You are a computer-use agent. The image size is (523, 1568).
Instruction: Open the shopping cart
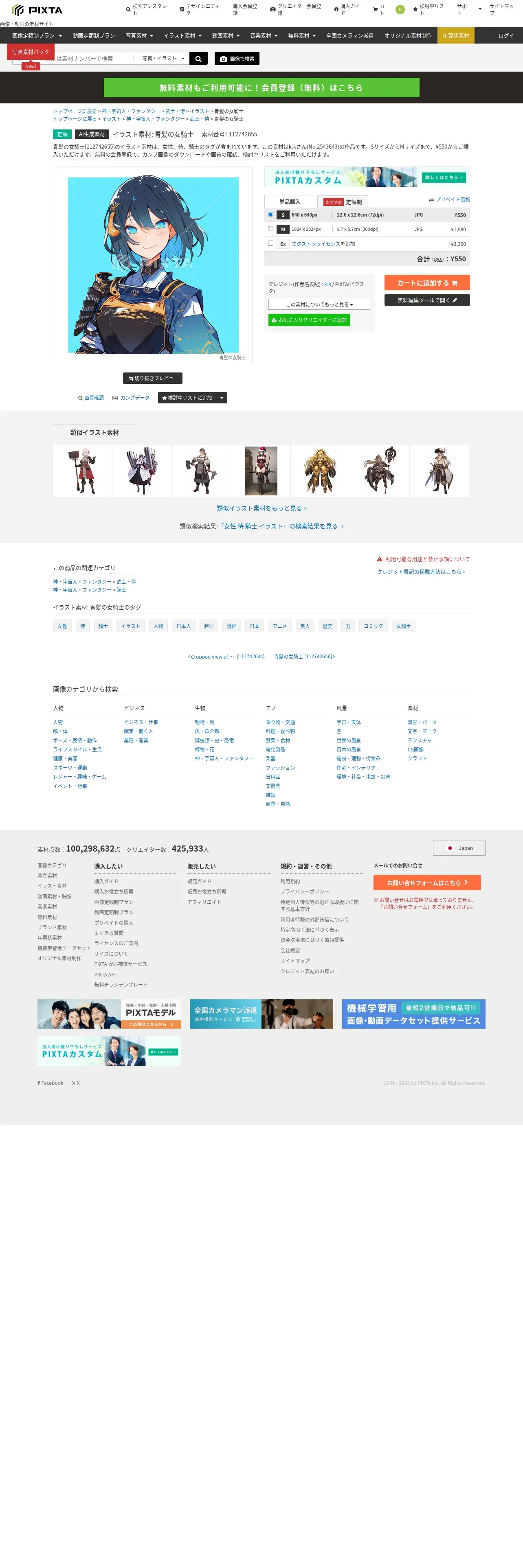tap(389, 9)
